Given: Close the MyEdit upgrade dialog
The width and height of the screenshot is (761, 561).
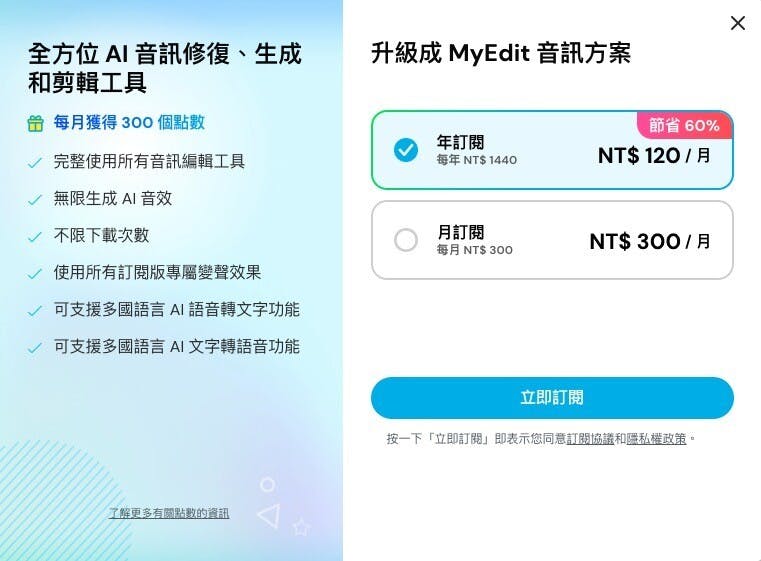Looking at the screenshot, I should [738, 23].
